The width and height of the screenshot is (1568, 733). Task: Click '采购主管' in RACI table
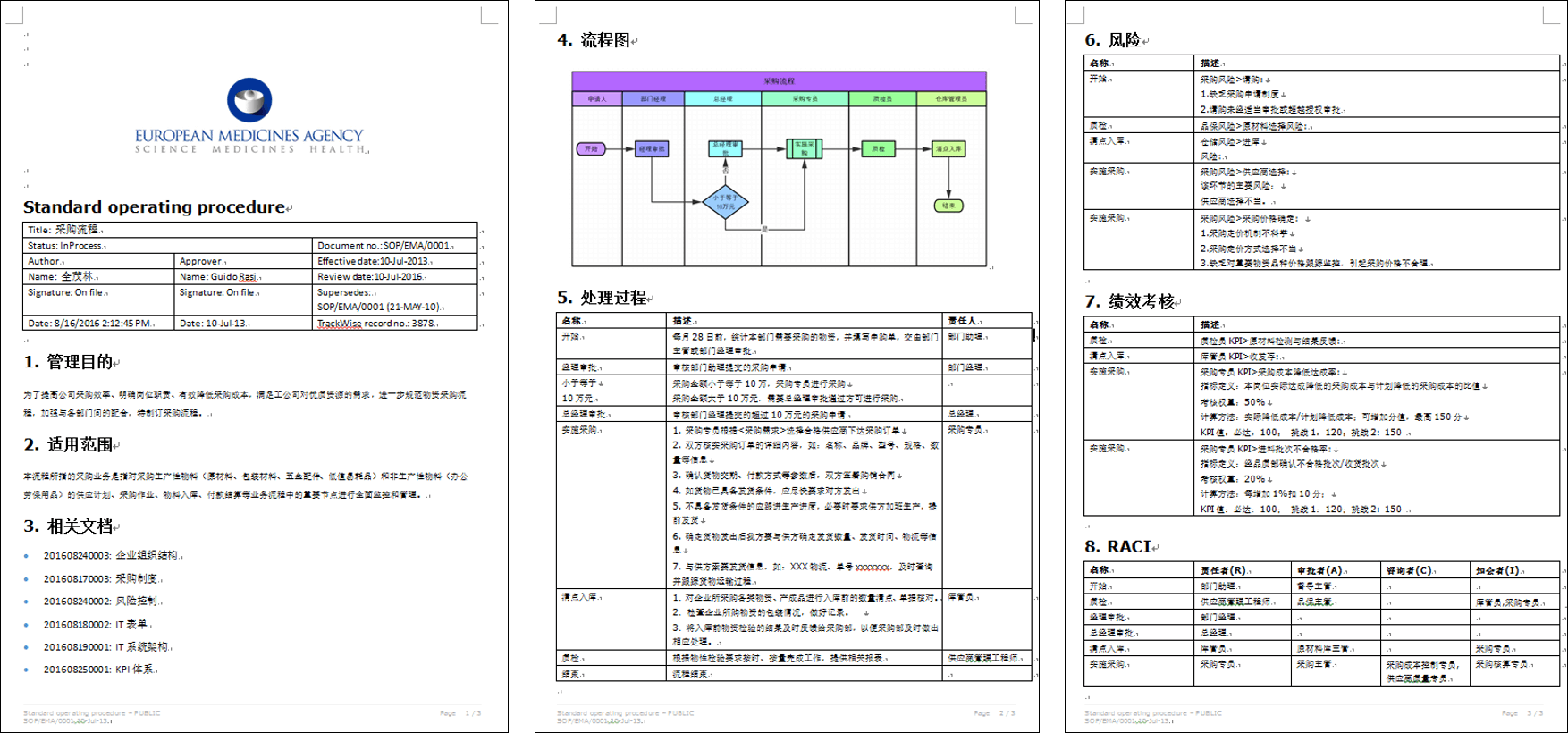click(x=1315, y=664)
